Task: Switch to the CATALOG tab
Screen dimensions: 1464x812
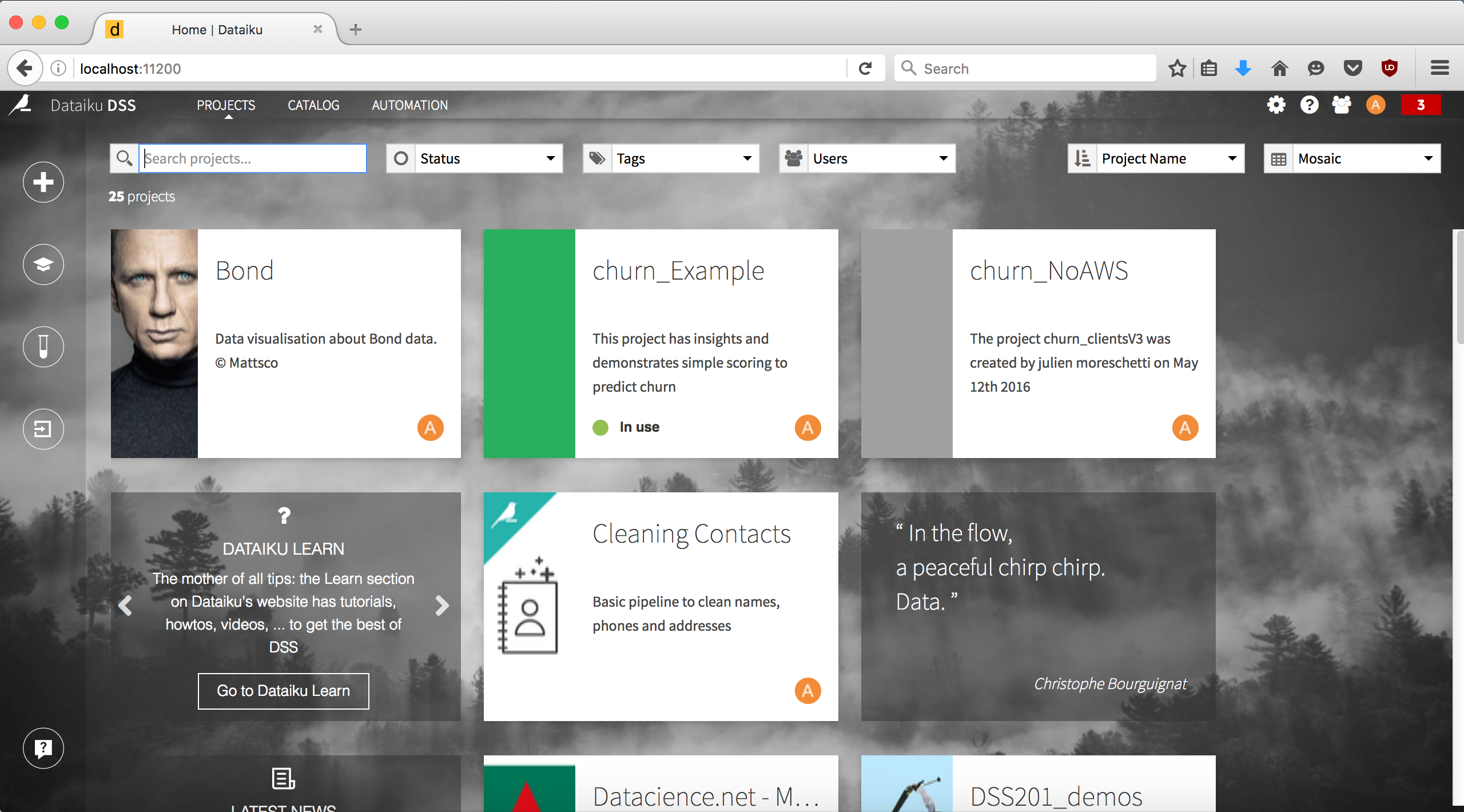Action: 313,105
